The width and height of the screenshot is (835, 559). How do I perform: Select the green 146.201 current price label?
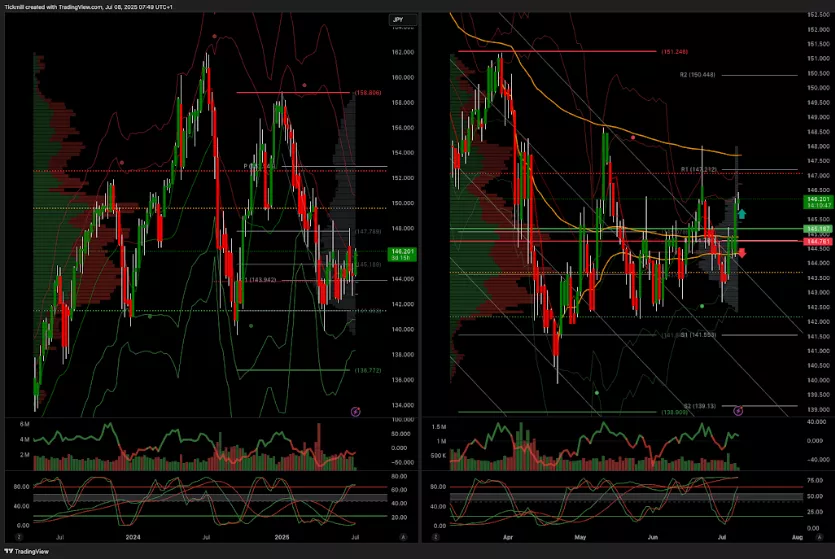pyautogui.click(x=816, y=201)
